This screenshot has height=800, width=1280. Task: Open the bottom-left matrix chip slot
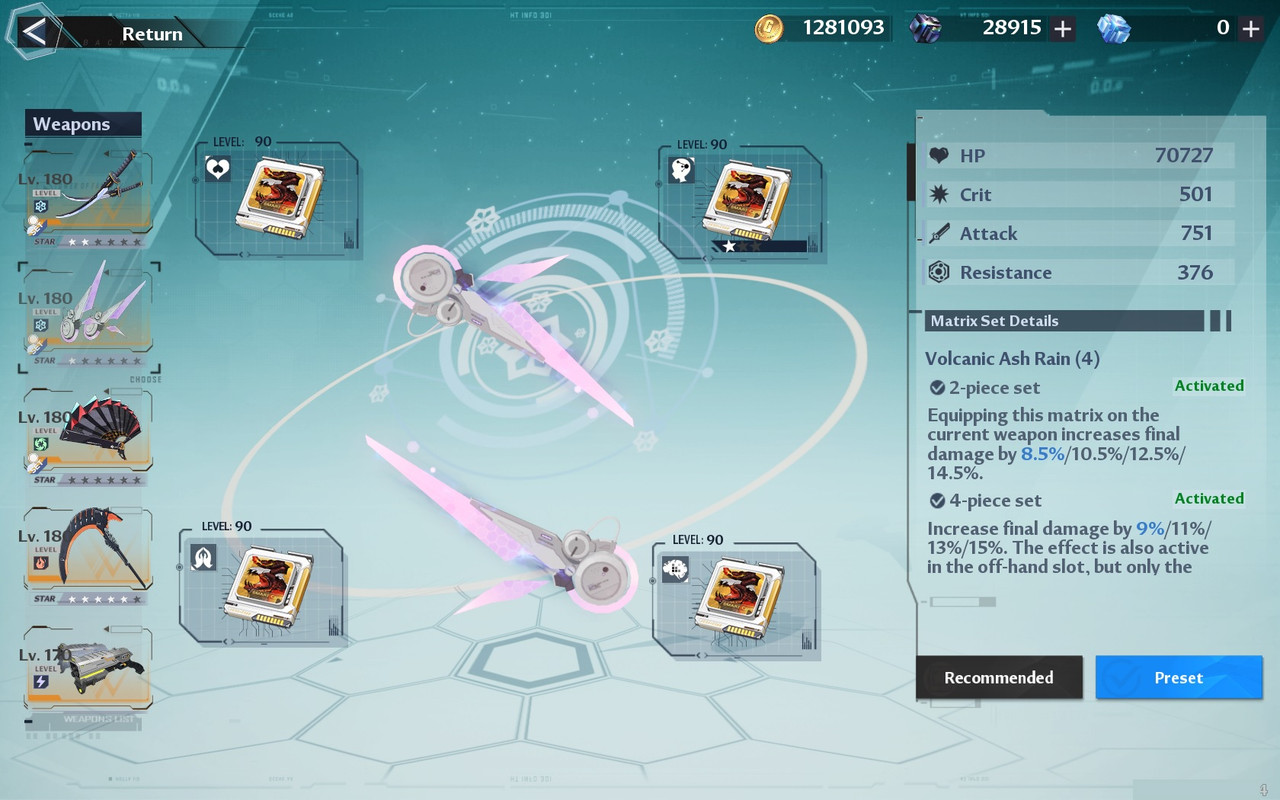(263, 587)
